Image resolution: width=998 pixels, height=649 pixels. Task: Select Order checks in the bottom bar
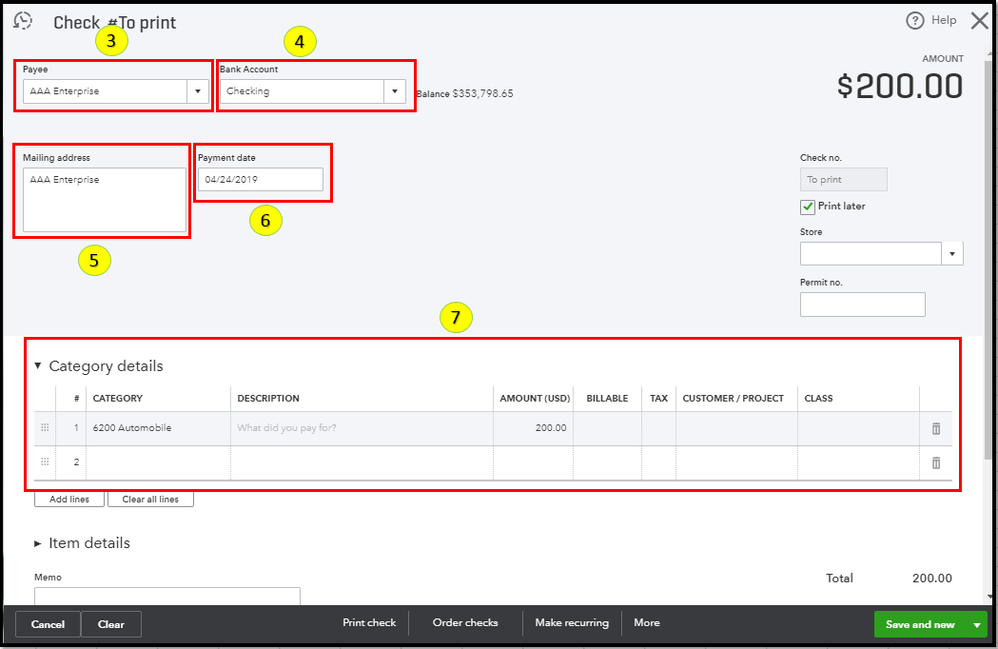pyautogui.click(x=465, y=623)
